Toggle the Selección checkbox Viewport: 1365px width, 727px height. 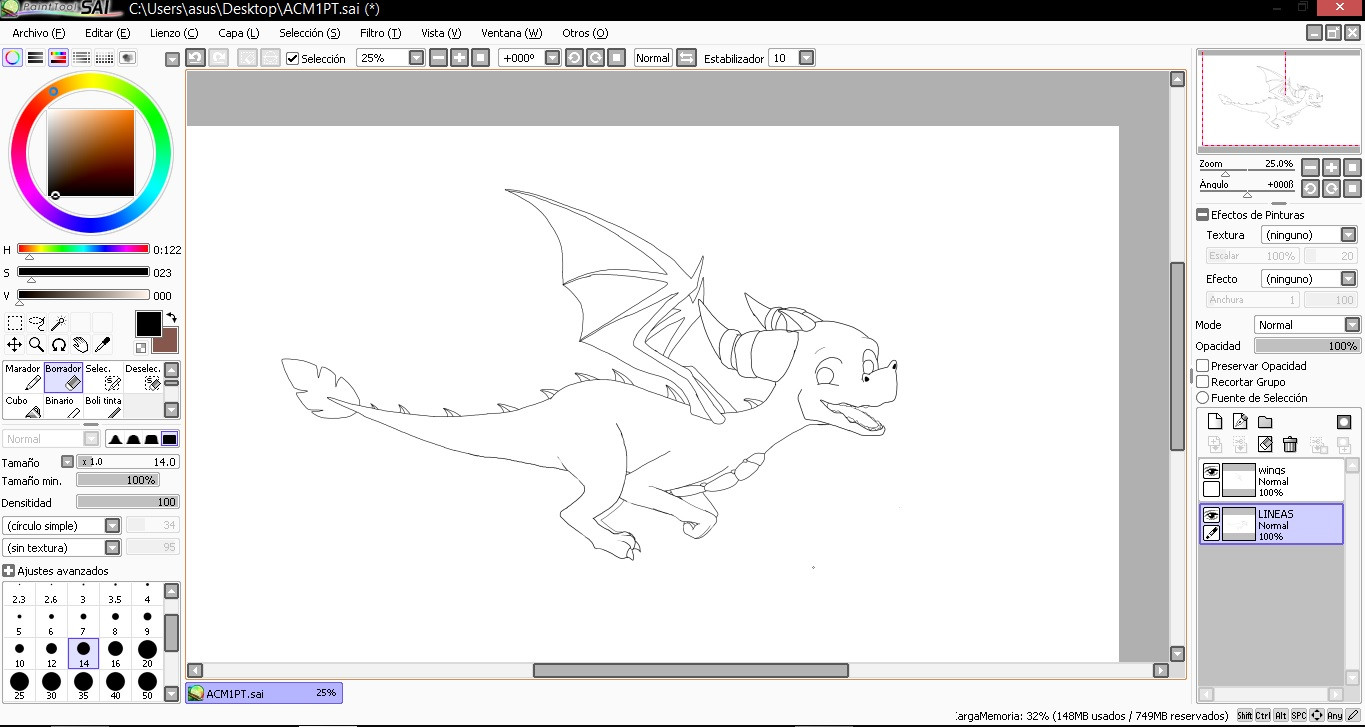click(x=292, y=58)
